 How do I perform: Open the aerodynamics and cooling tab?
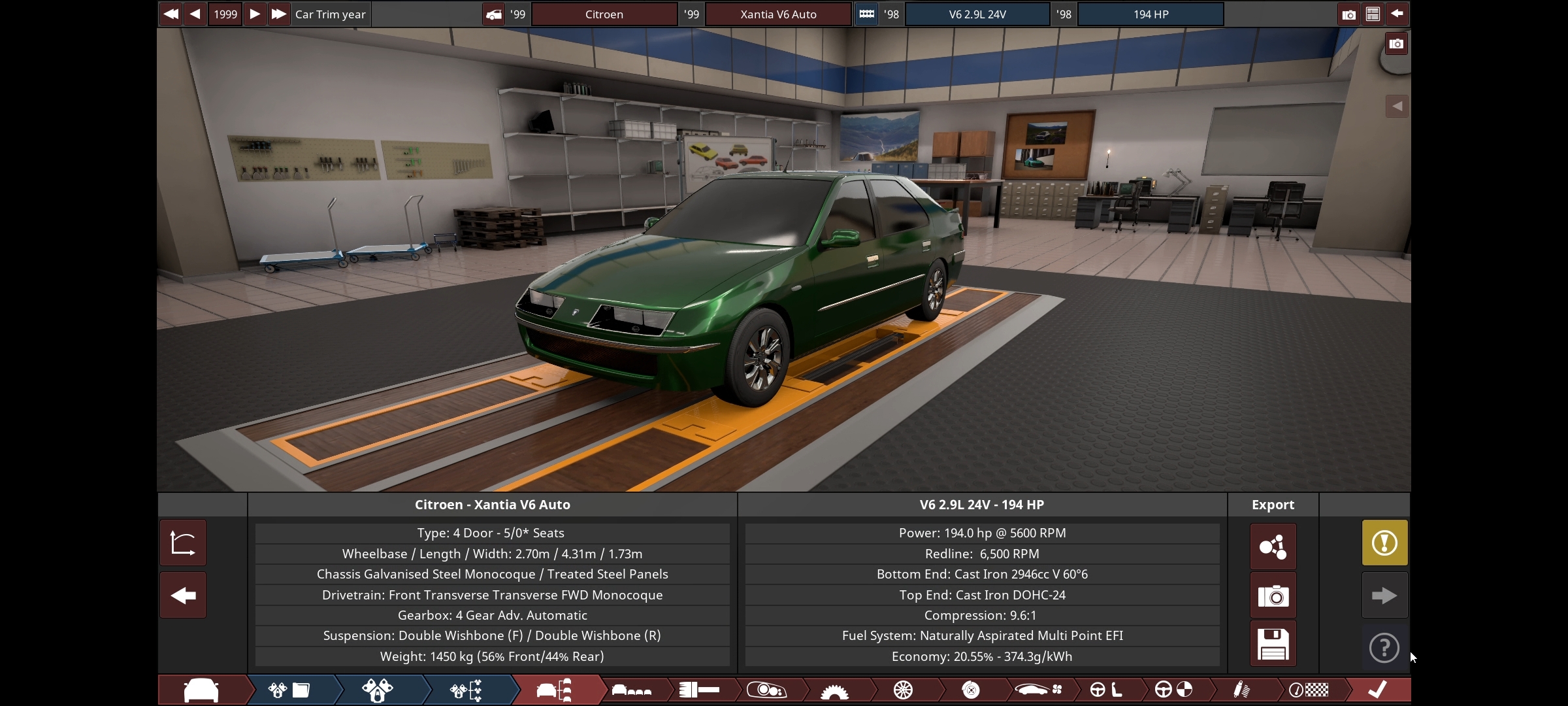1038,690
